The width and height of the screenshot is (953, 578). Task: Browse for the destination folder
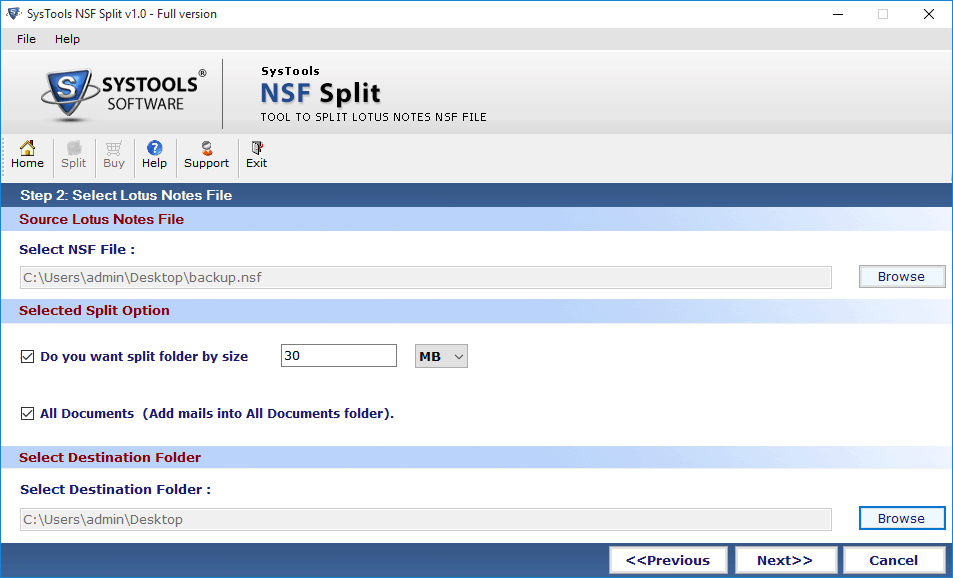(902, 518)
